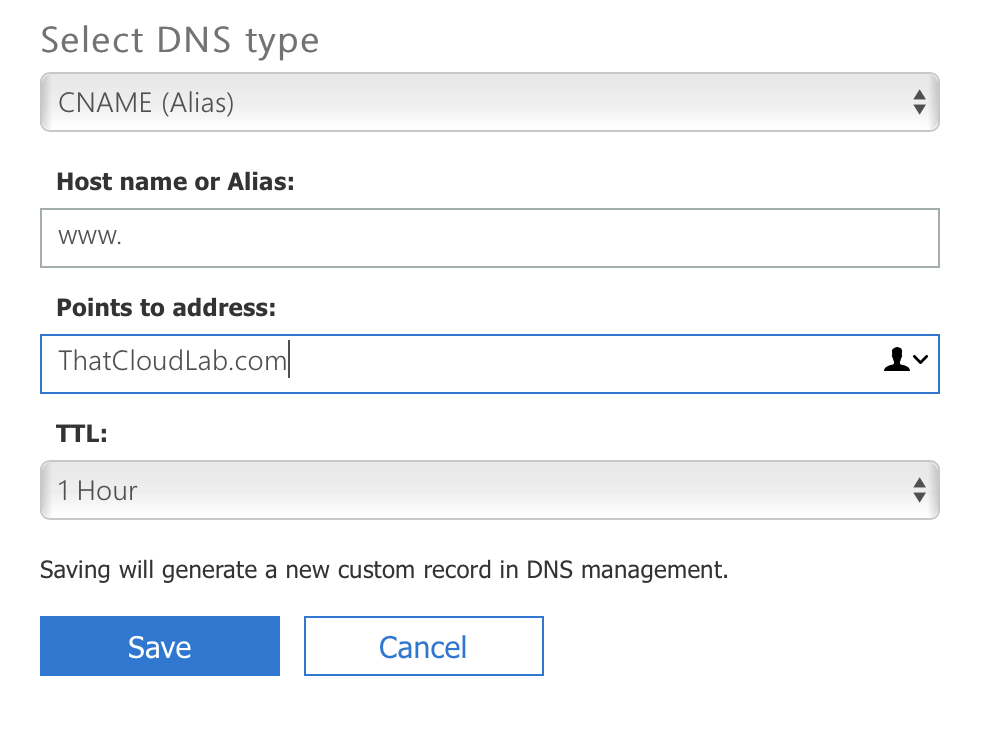988x740 pixels.
Task: Select the '1 Hour' value text
Action: pos(98,491)
